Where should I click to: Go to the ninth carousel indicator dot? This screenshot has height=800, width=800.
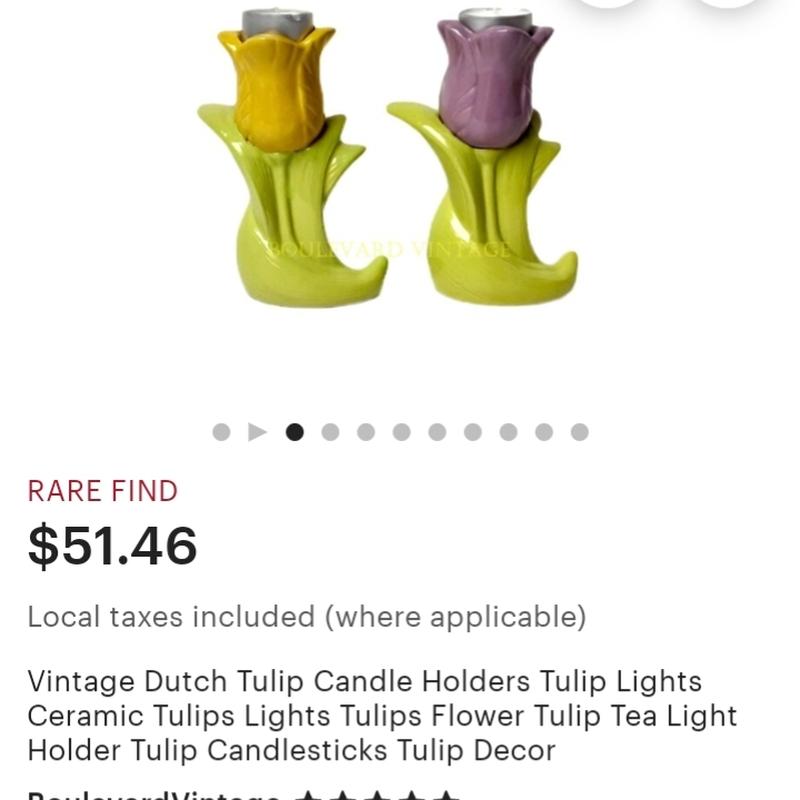pos(508,432)
